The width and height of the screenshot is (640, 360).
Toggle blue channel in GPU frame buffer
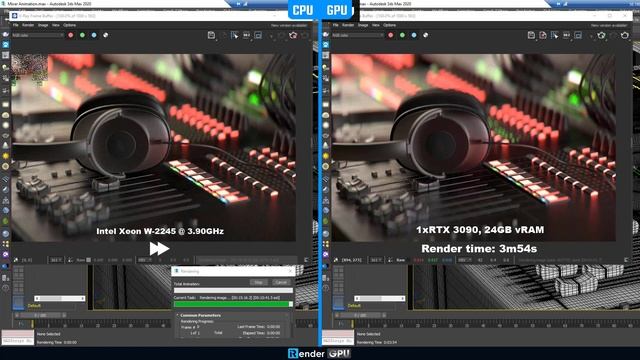tap(414, 36)
